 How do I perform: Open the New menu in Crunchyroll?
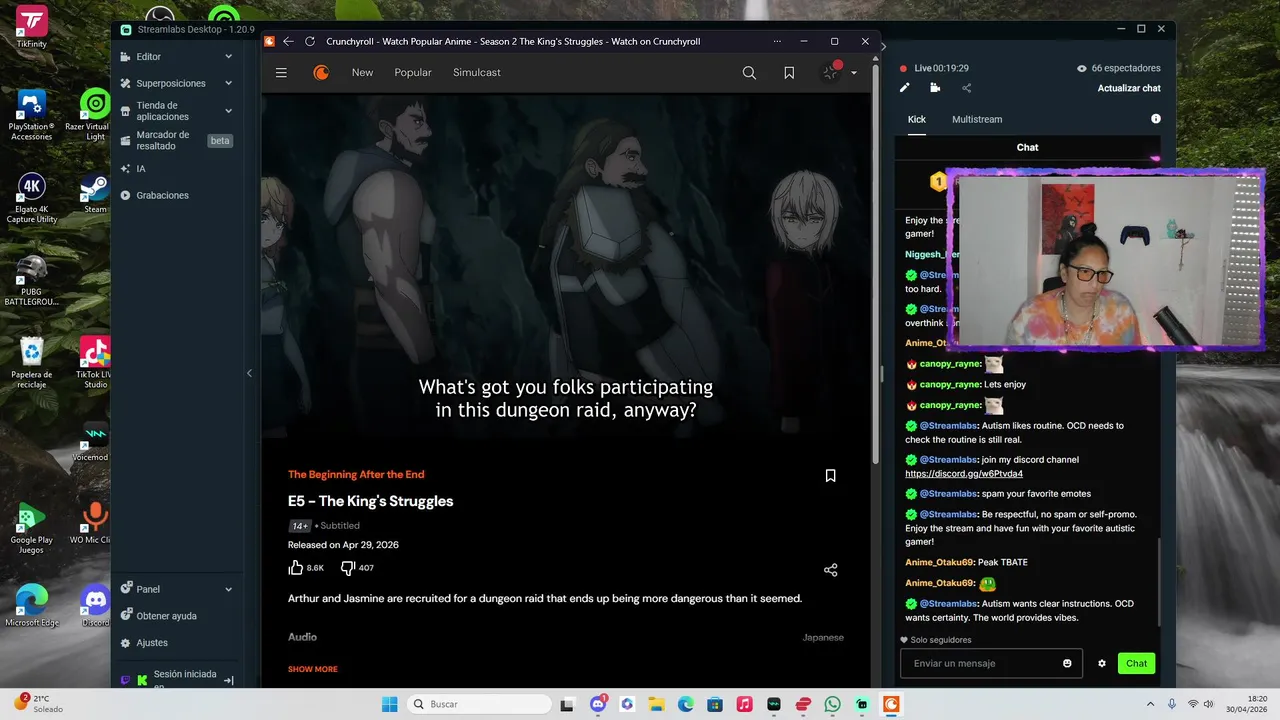(x=362, y=73)
